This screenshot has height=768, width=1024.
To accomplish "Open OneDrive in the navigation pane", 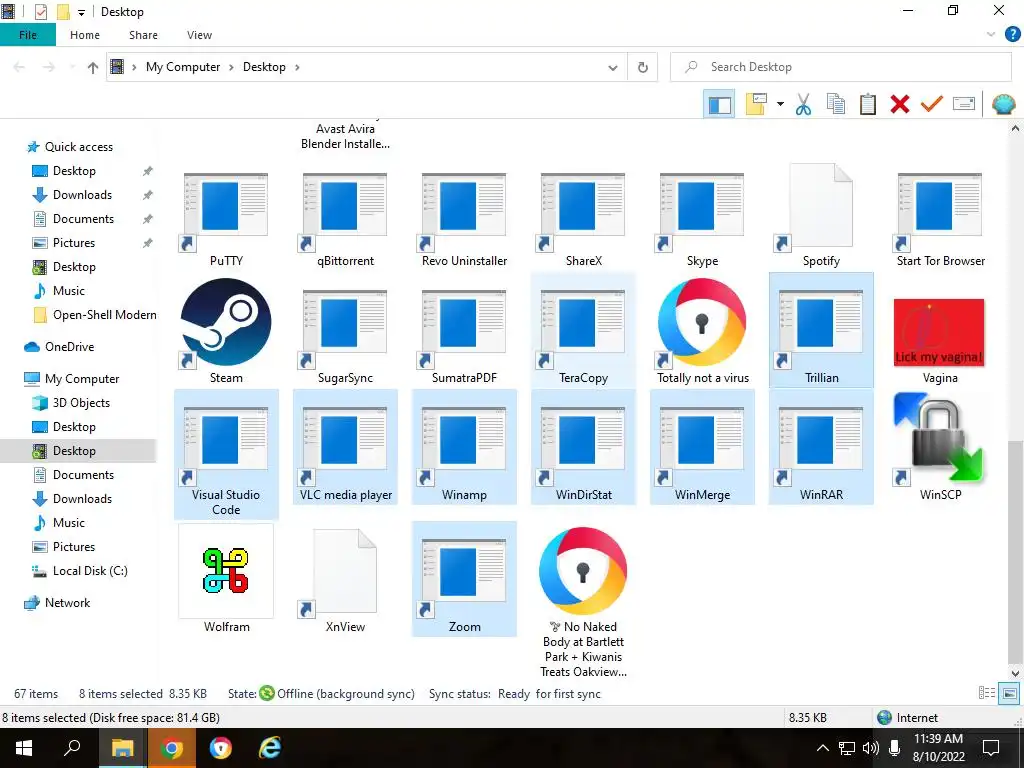I will point(69,347).
